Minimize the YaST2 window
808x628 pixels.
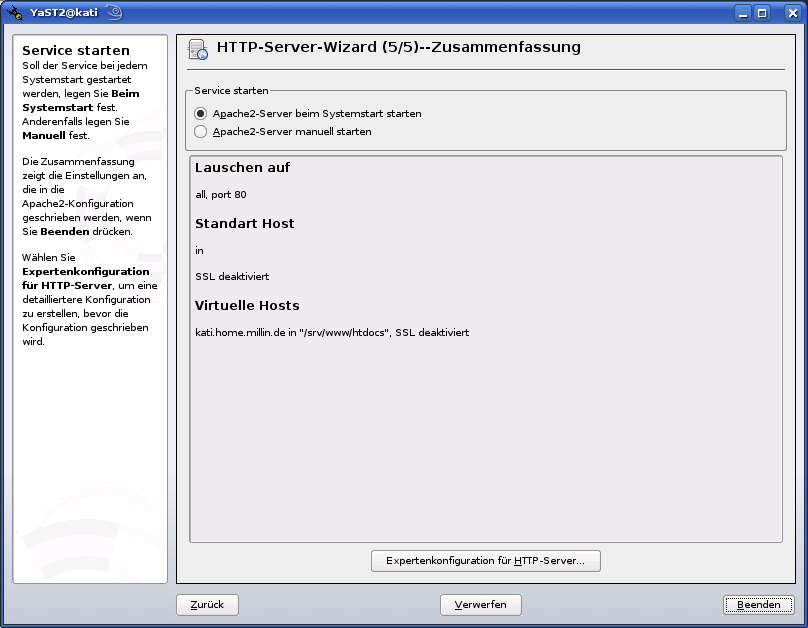pyautogui.click(x=742, y=13)
